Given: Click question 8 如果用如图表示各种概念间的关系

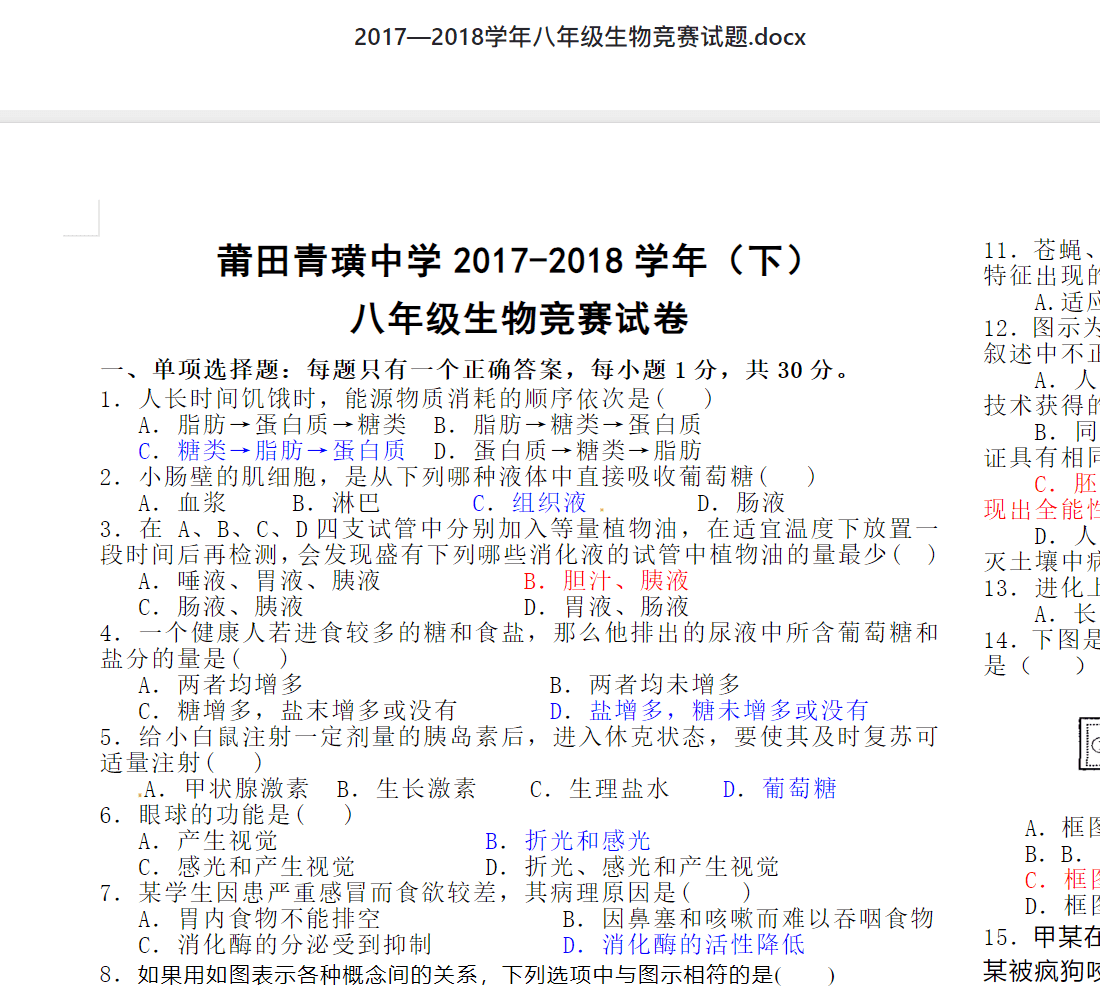Looking at the screenshot, I should (x=468, y=975).
